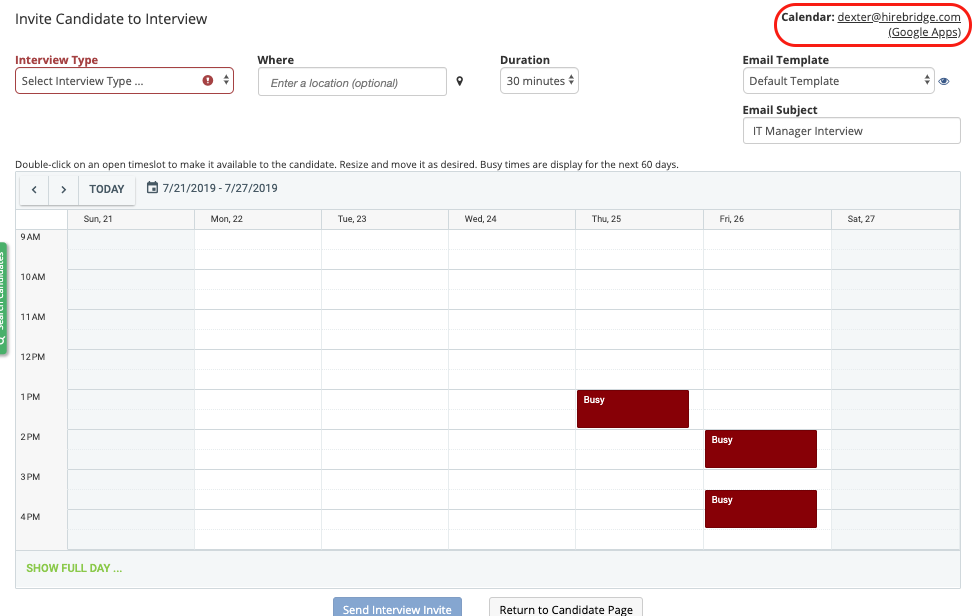Click Send Interview Invite
The width and height of the screenshot is (976, 616).
point(397,608)
